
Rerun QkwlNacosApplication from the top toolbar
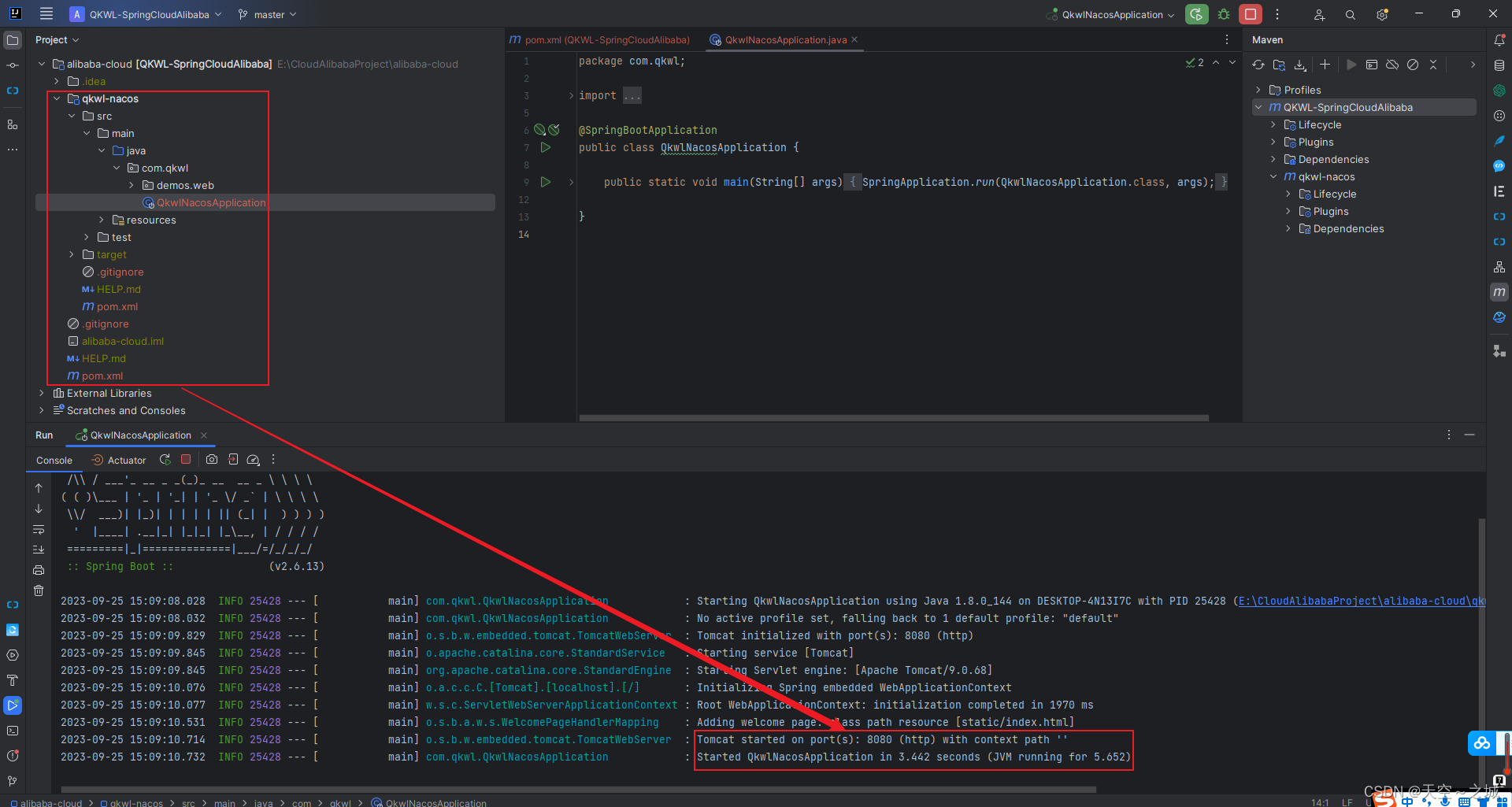[1196, 14]
